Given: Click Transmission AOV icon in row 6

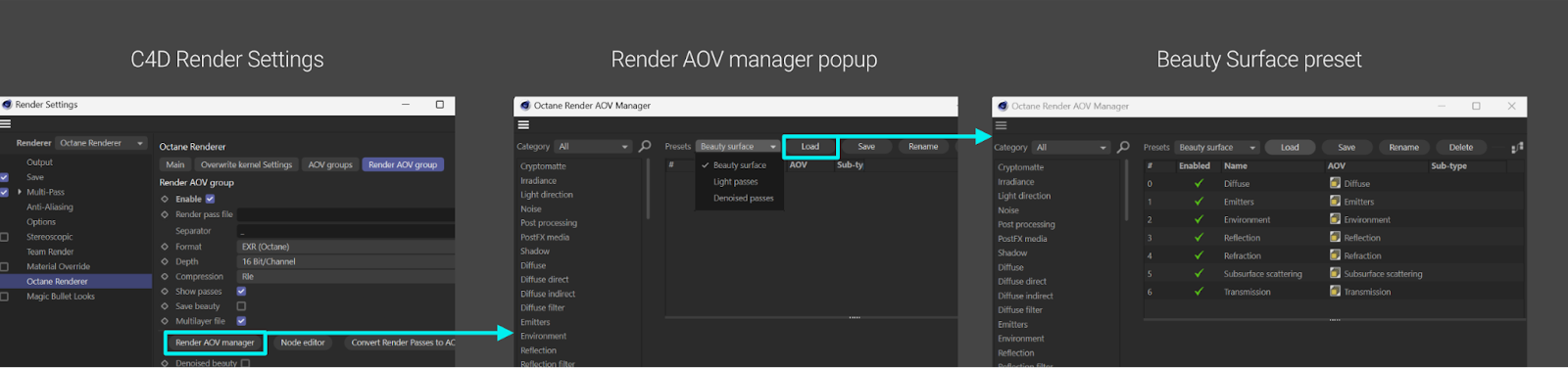Looking at the screenshot, I should pos(1335,291).
